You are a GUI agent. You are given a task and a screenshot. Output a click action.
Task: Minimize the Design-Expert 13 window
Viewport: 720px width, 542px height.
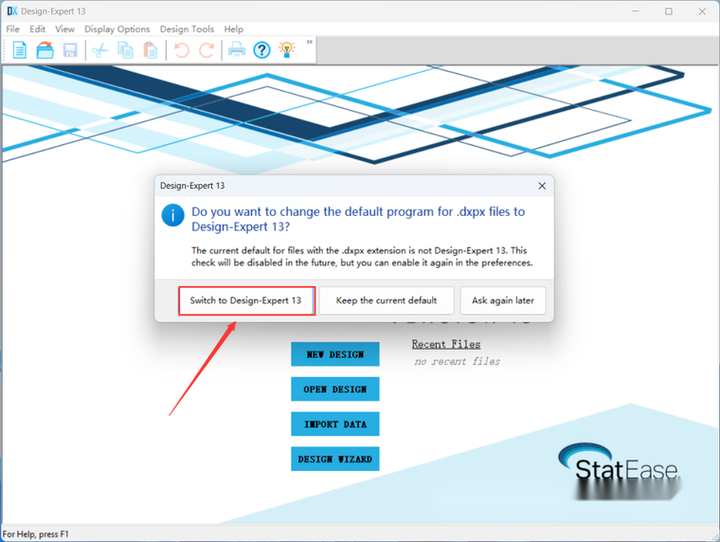(x=636, y=11)
